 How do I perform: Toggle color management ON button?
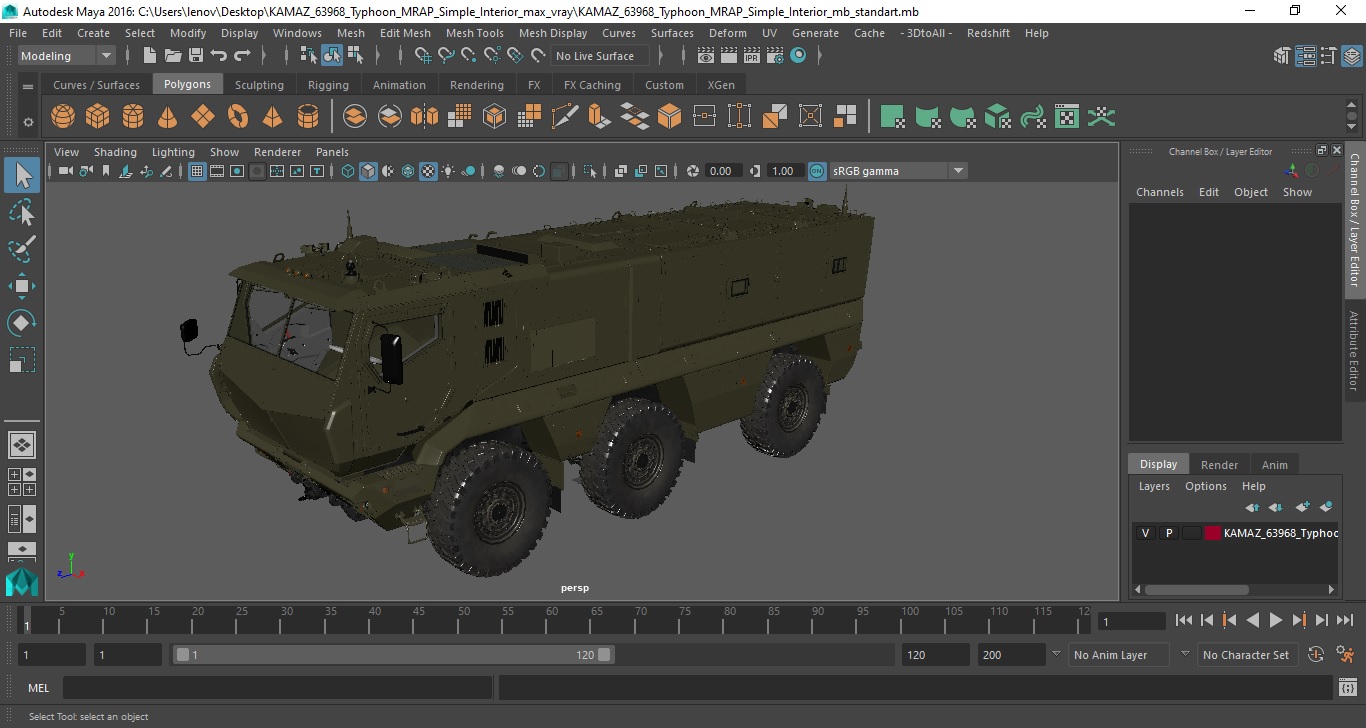pos(817,171)
